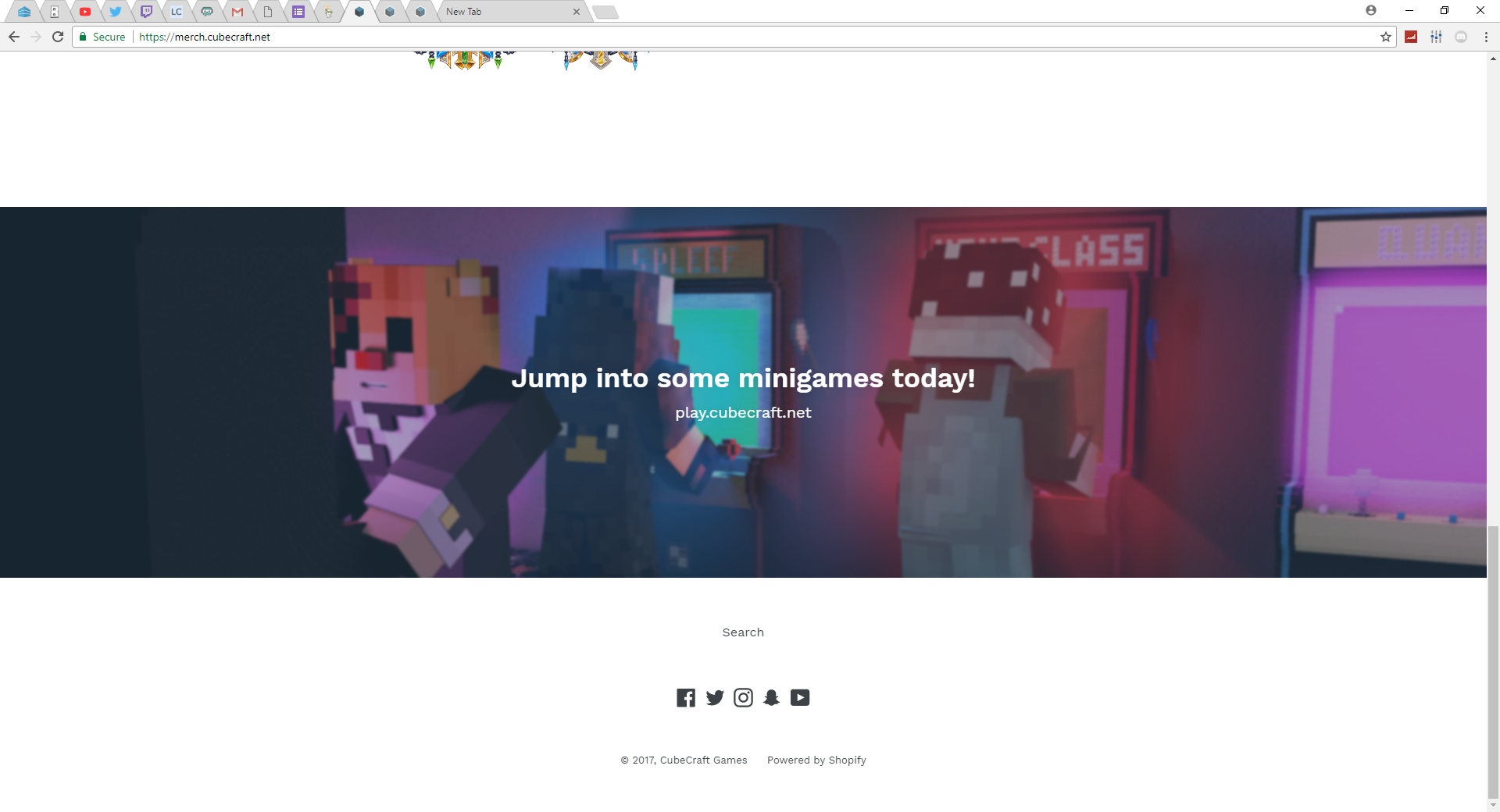Click the CubeCraft Games copyright link
Viewport: 1500px width, 812px height.
tap(703, 760)
